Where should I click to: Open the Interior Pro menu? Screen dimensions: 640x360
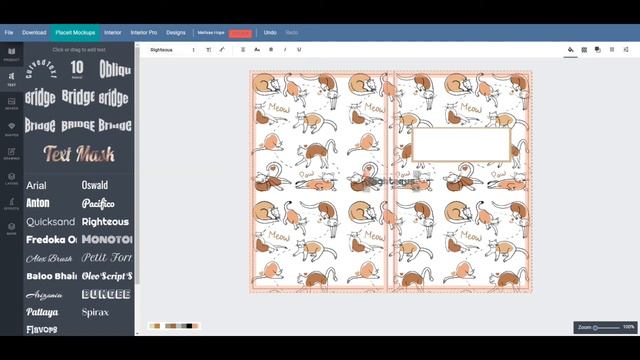pos(144,33)
